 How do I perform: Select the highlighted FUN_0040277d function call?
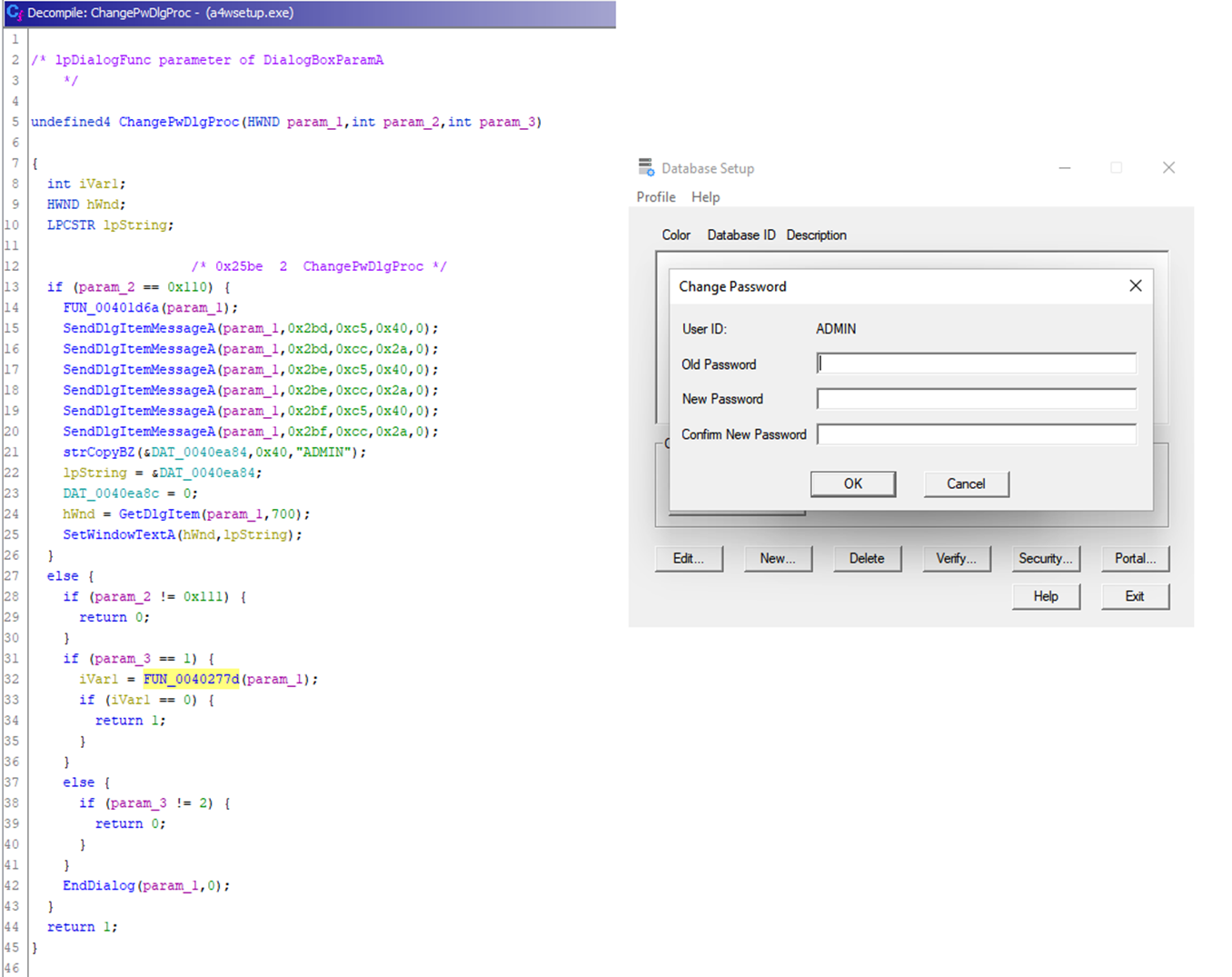191,679
